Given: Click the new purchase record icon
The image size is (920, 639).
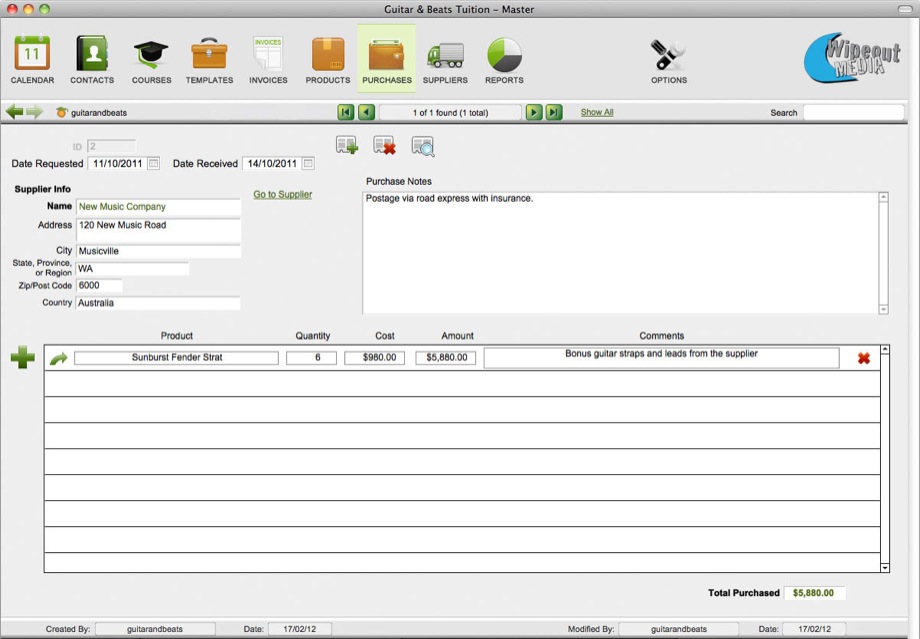Looking at the screenshot, I should coord(347,146).
